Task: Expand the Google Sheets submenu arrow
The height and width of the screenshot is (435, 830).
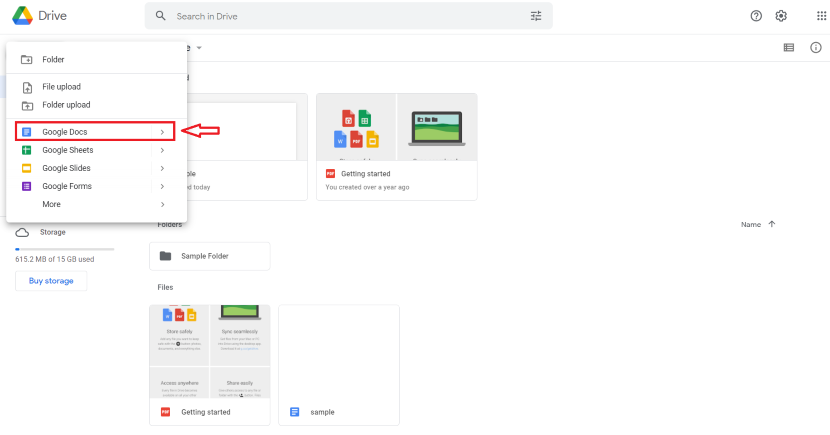Action: 163,150
